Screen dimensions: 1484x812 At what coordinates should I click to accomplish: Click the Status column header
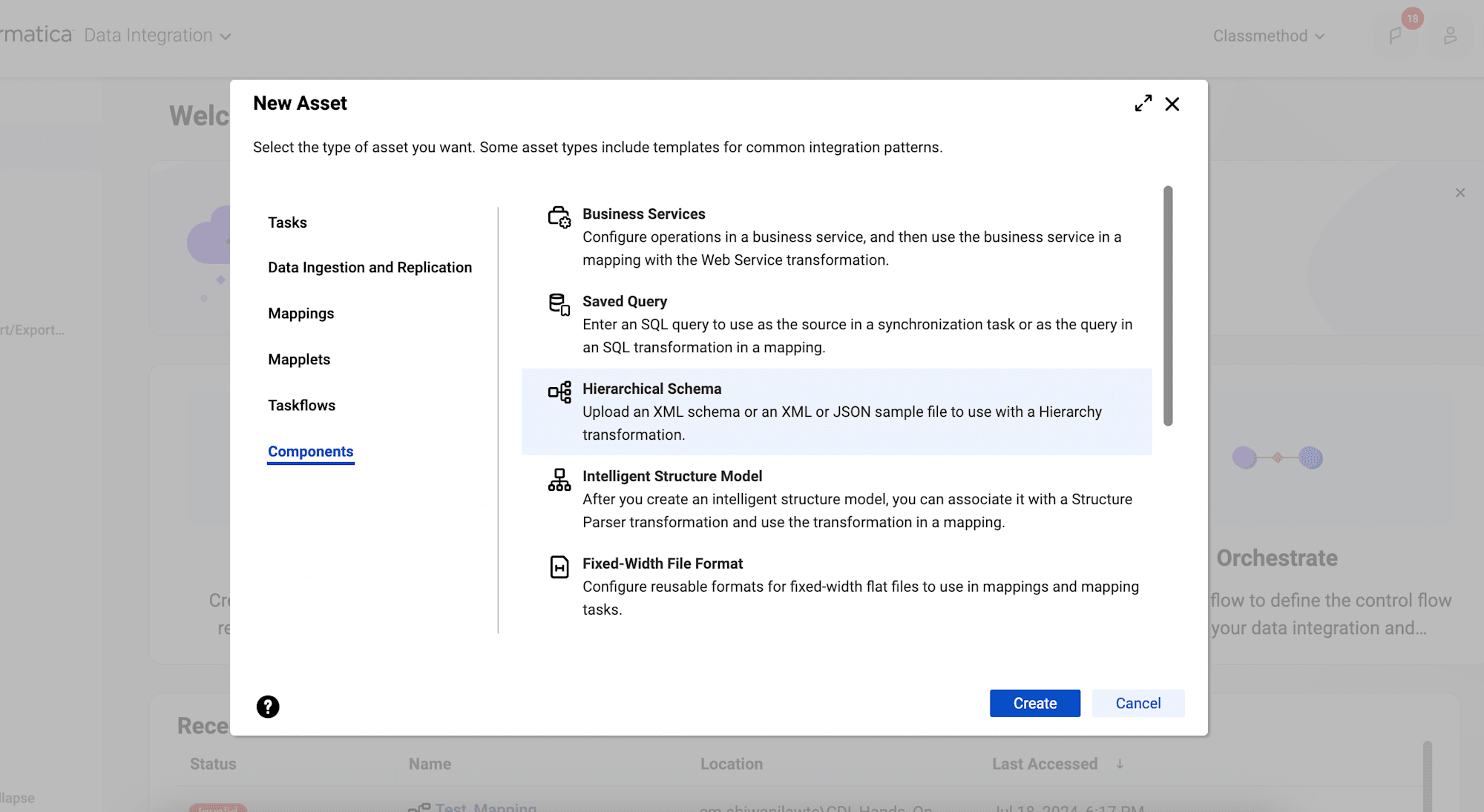213,764
